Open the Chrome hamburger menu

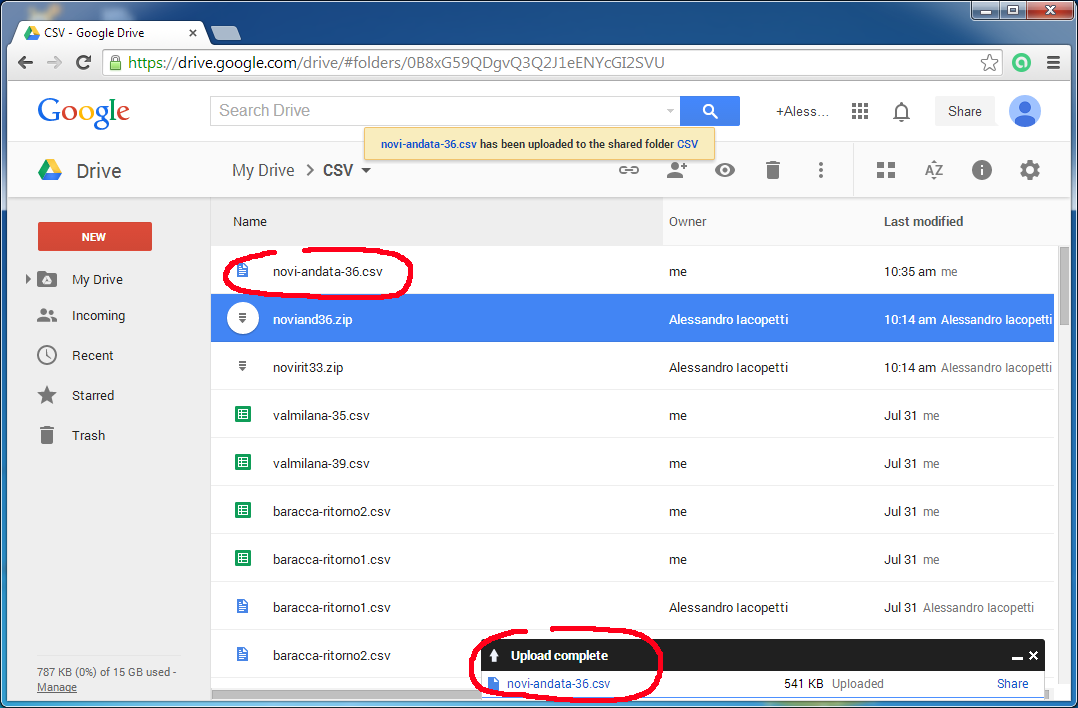point(1053,63)
